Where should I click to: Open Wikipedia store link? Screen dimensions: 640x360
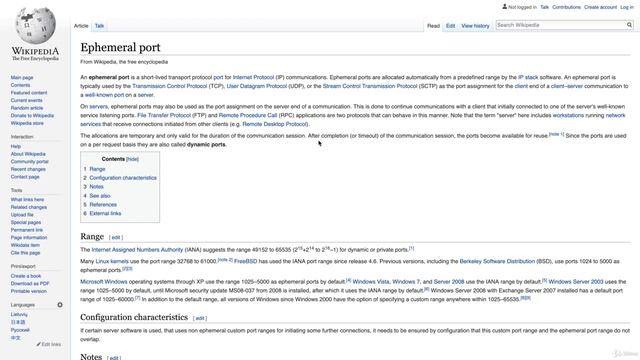[27, 123]
